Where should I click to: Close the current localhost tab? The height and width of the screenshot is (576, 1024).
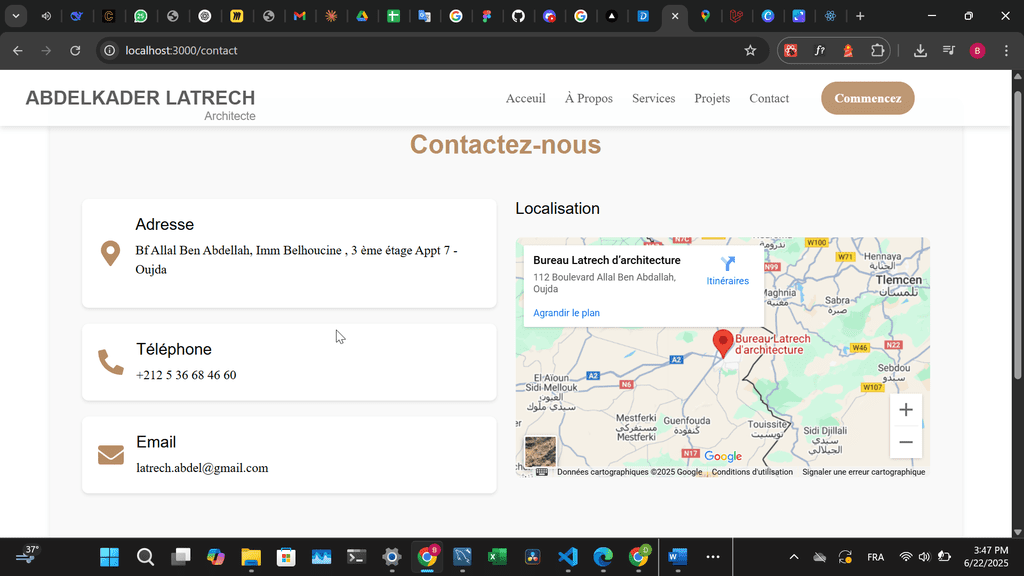[675, 16]
